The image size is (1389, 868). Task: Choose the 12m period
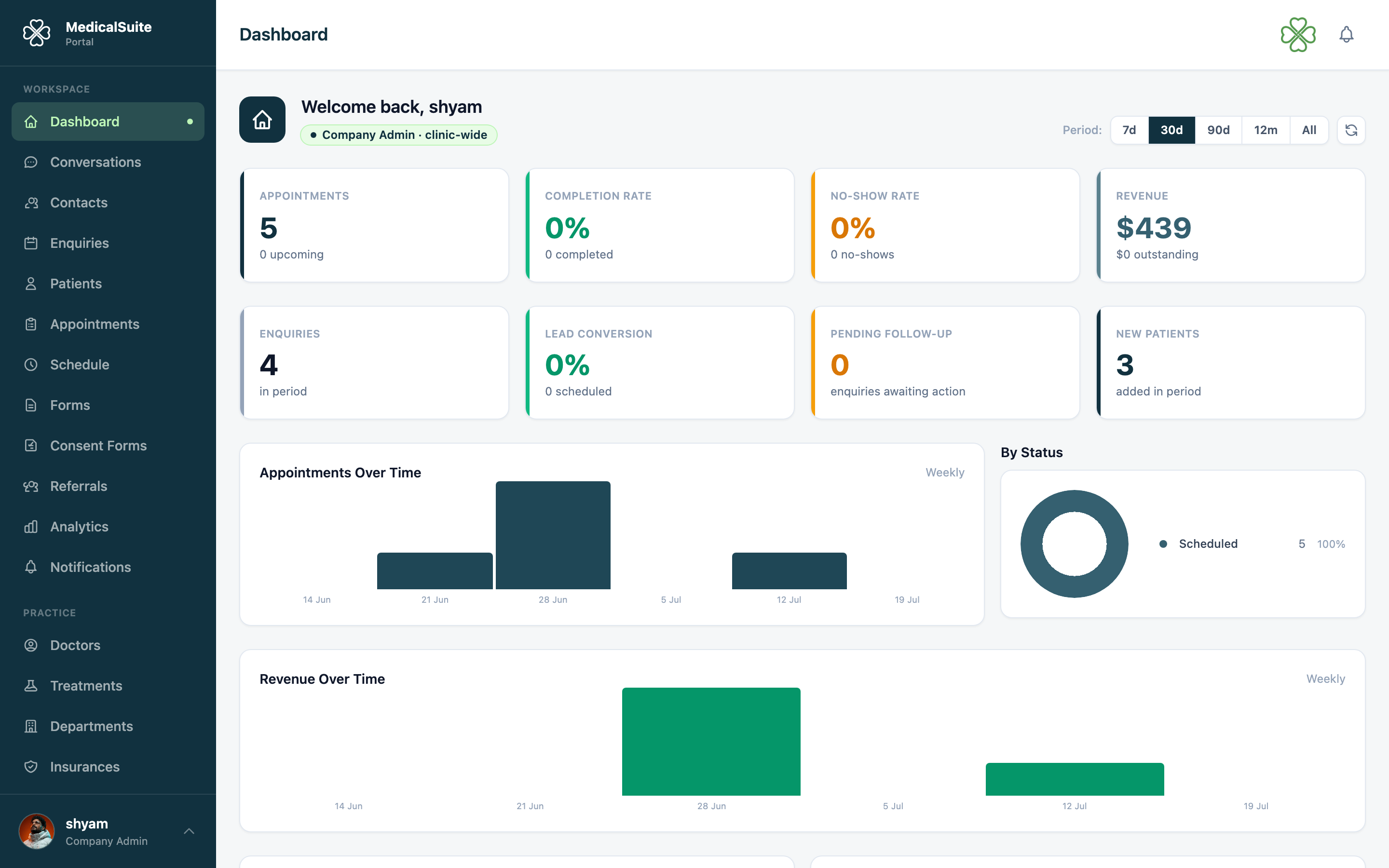tap(1266, 130)
